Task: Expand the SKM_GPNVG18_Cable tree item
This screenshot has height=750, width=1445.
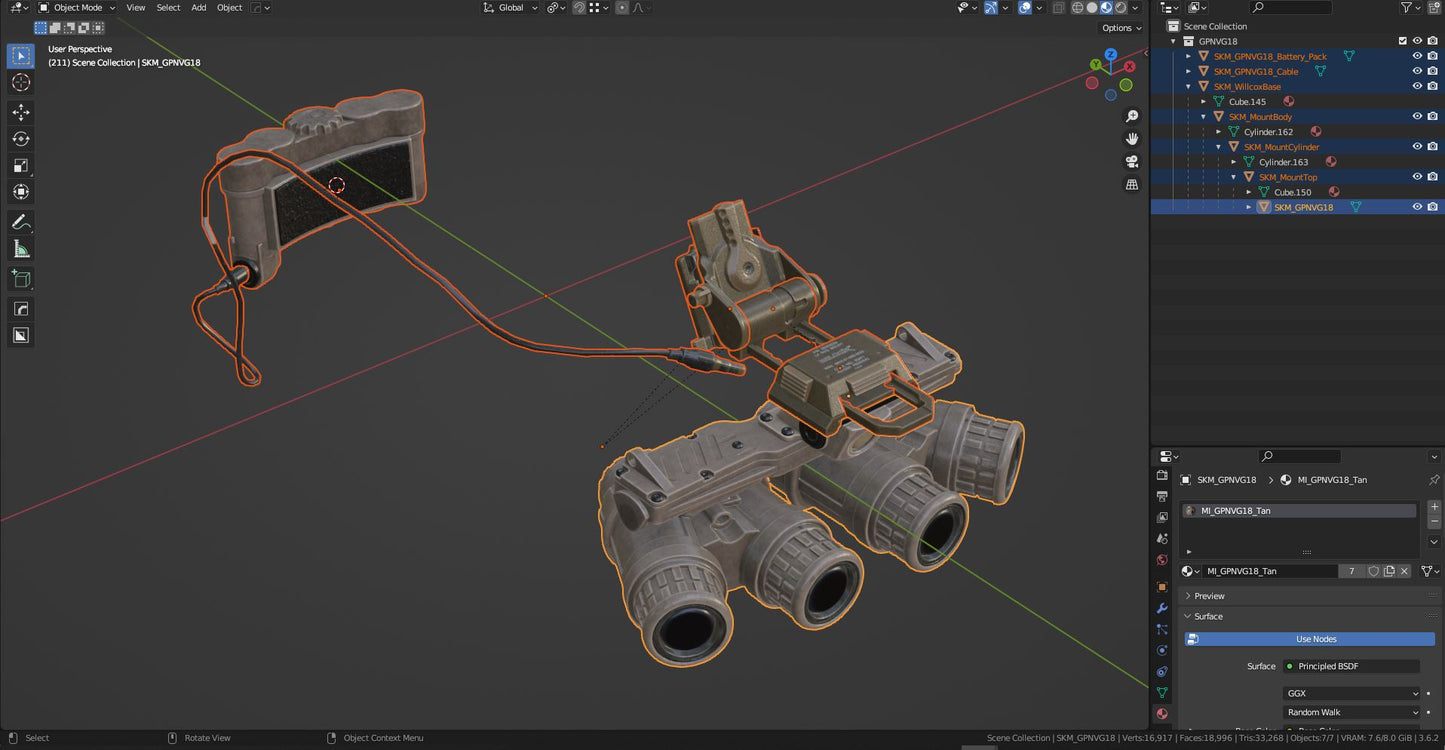Action: [x=1189, y=72]
